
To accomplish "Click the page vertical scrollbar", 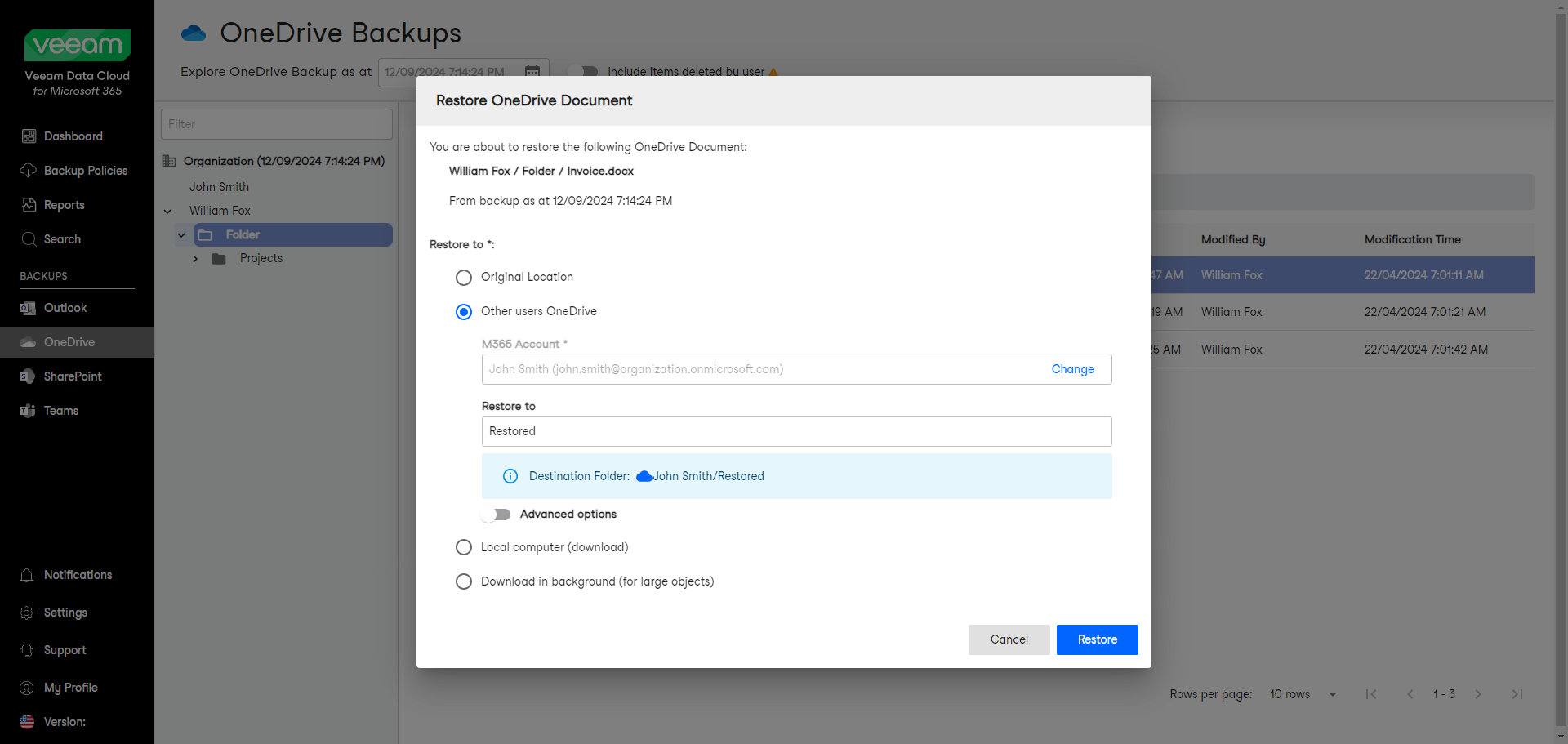I will [x=1561, y=372].
